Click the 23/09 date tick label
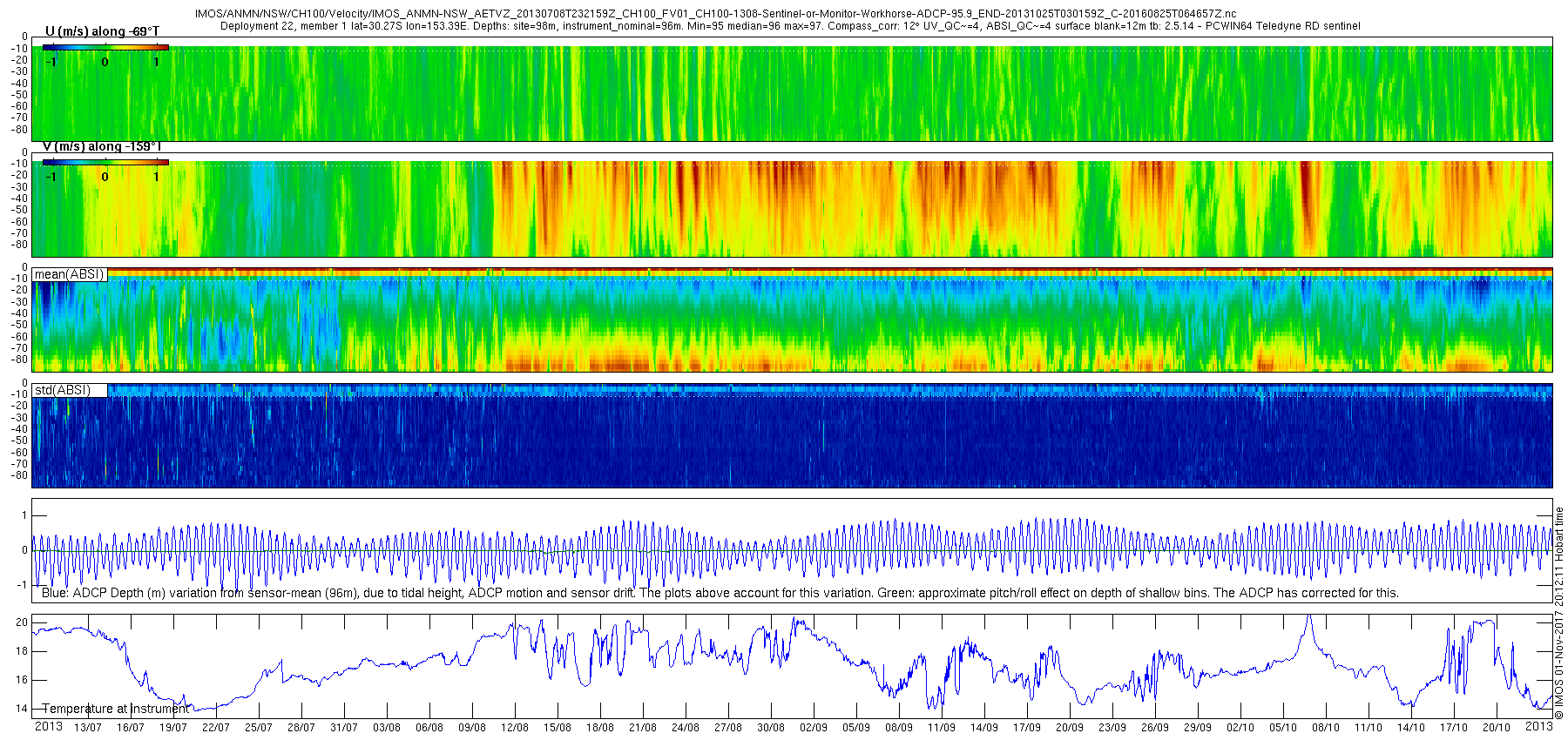 point(1112,728)
